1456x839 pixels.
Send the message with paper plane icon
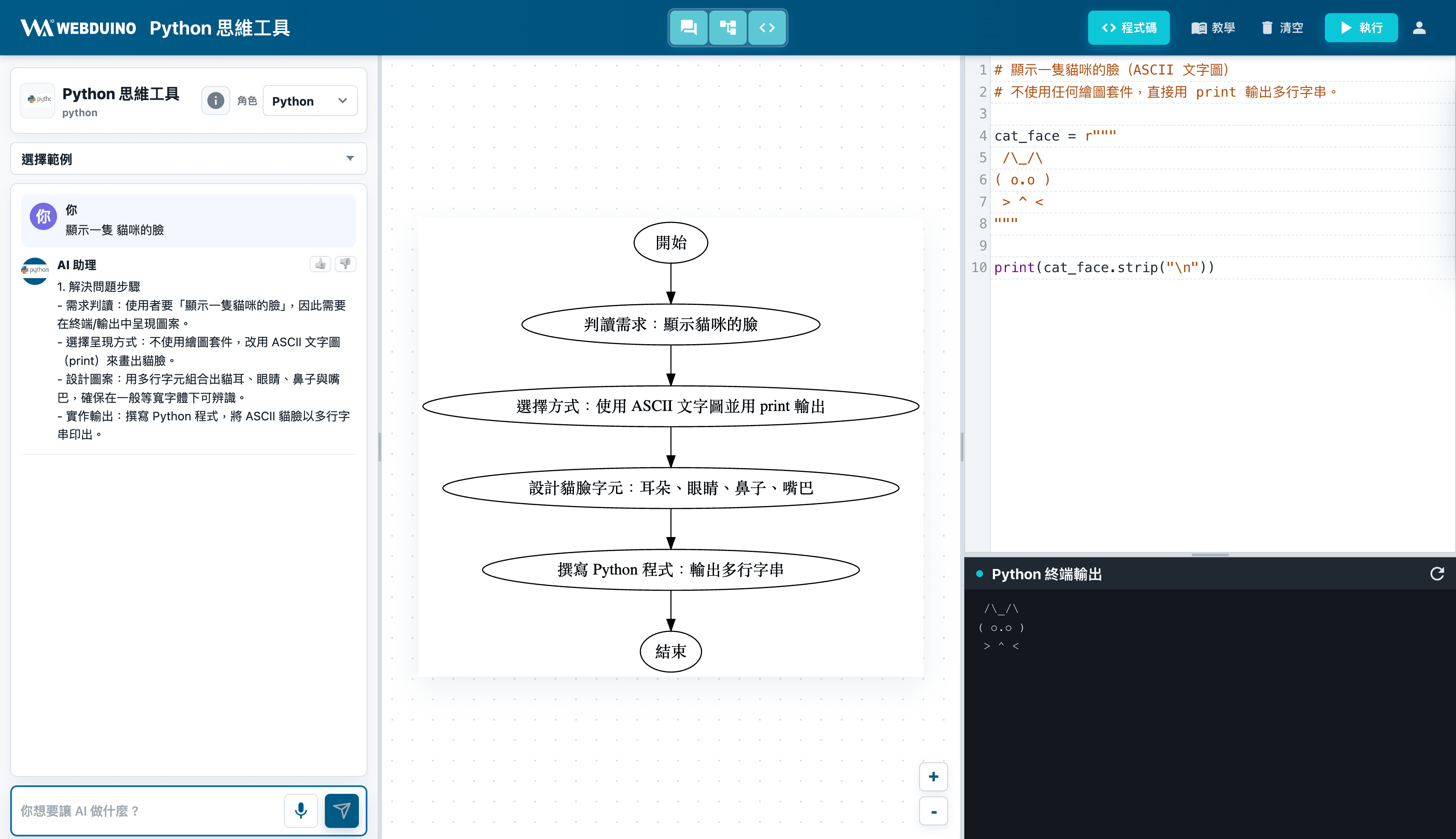point(341,810)
